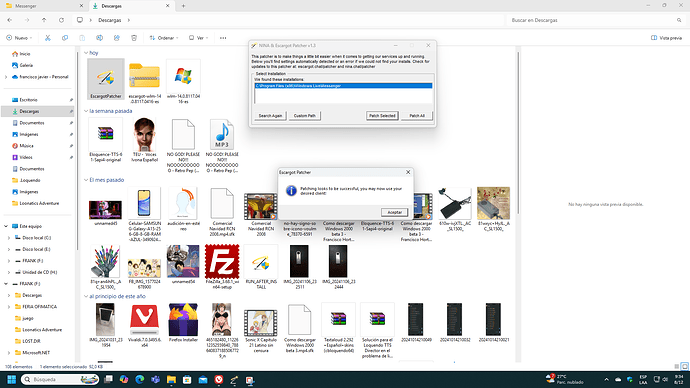Open Microsoft Edge from the taskbar
Viewport: 690px width, 388px height.
[x=139, y=379]
